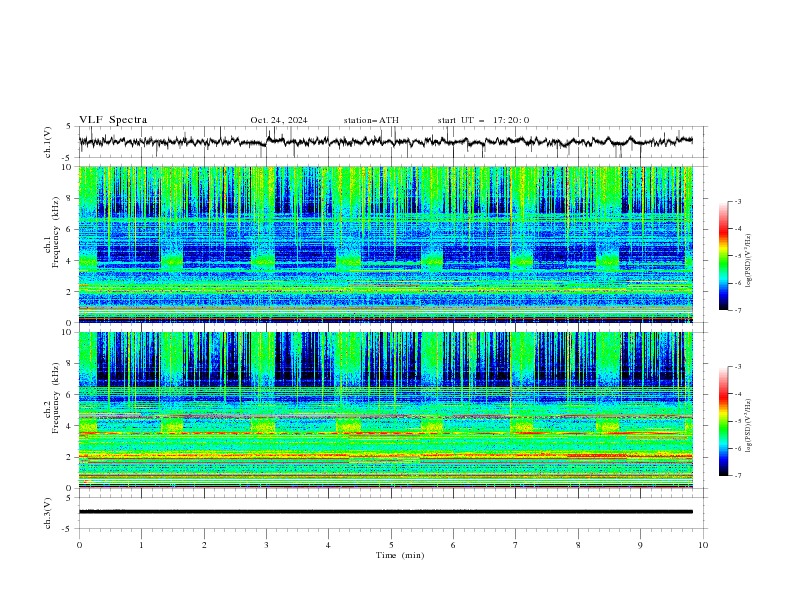Click the '10' tick on time axis
Viewport: 792px width, 612px height.
tap(703, 545)
